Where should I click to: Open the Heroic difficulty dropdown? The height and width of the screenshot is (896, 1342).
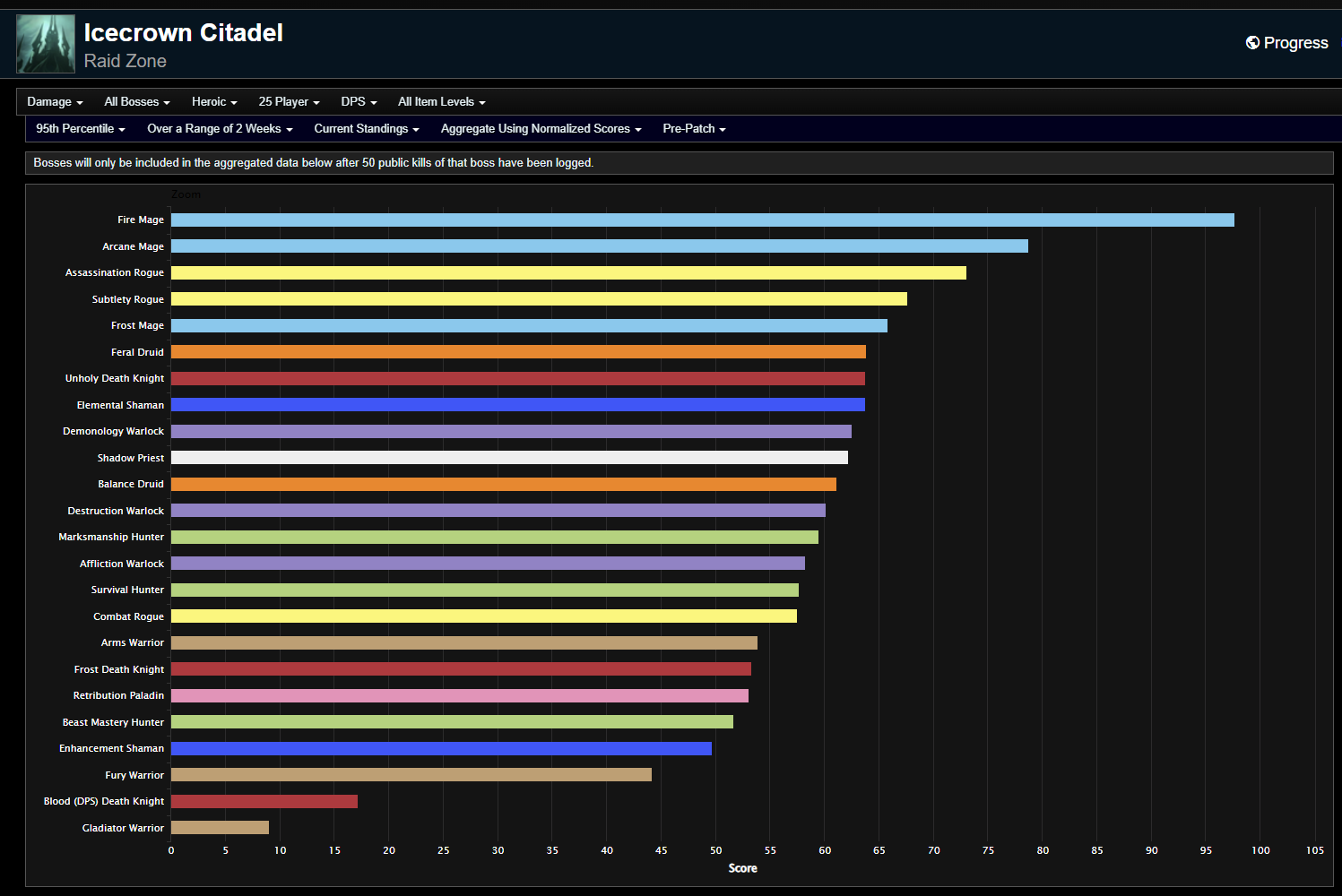[x=213, y=101]
